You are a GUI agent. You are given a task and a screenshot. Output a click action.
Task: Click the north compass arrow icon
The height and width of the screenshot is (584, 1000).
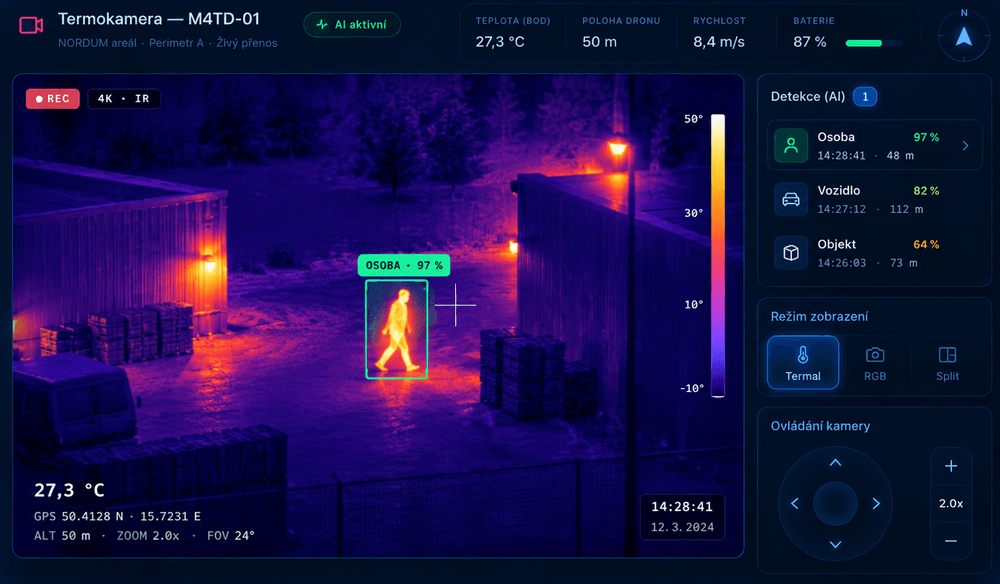(964, 37)
